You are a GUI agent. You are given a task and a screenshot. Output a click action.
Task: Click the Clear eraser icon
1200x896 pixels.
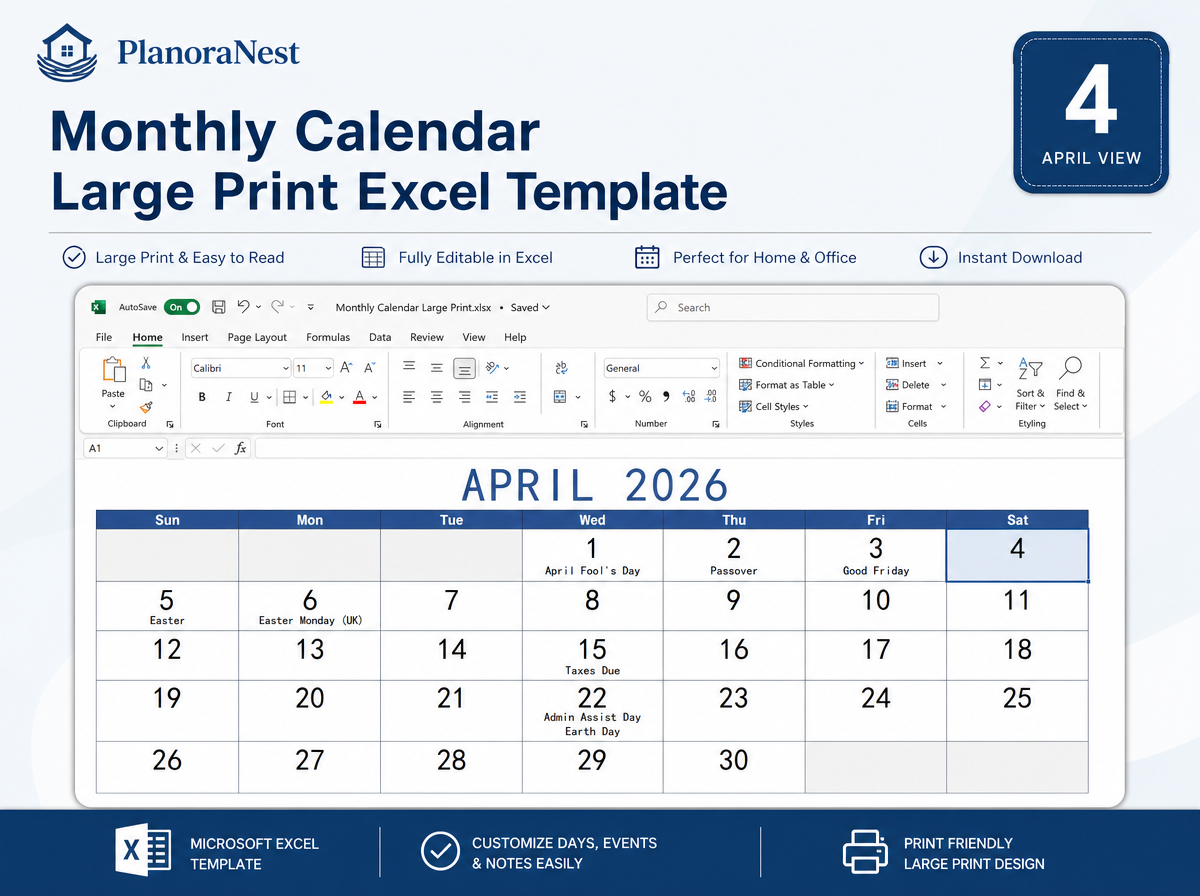pos(985,407)
